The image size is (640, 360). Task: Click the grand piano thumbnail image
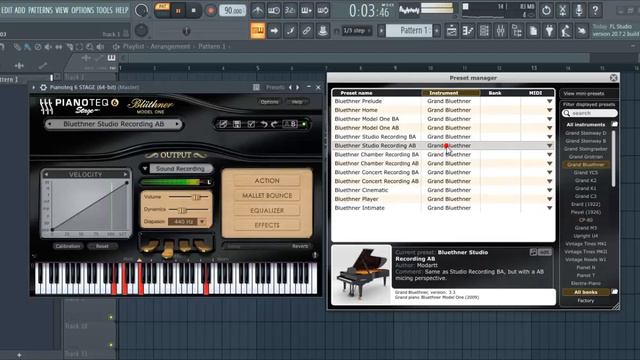click(362, 274)
